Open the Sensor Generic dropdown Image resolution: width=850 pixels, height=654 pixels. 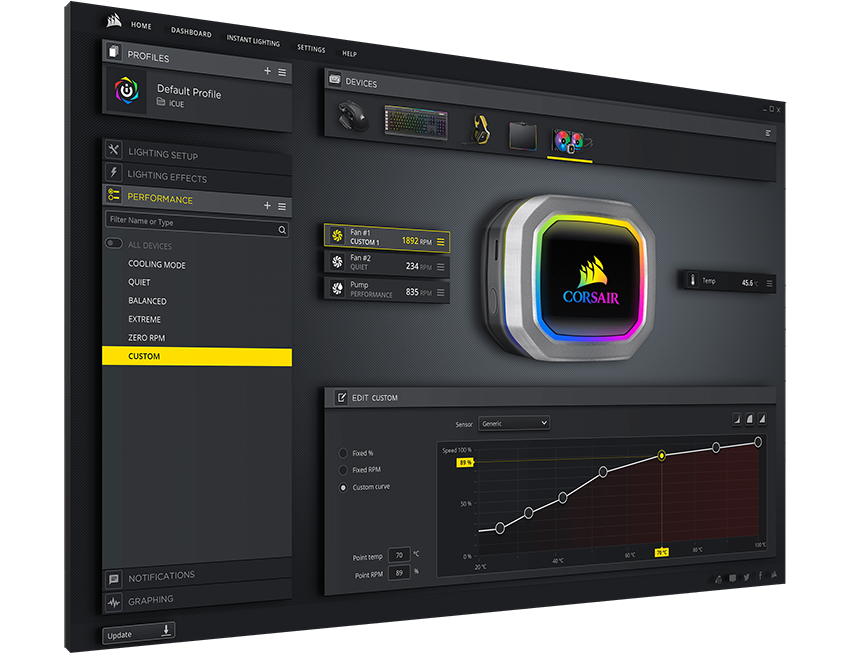(x=514, y=424)
